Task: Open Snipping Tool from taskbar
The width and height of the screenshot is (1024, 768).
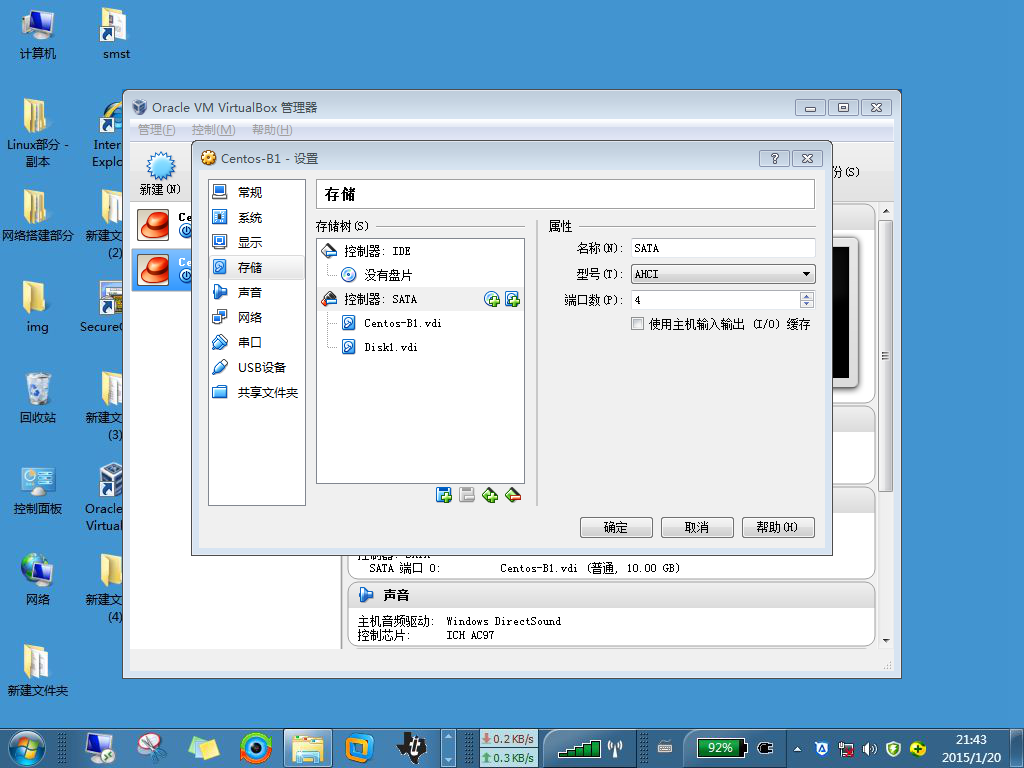Action: point(152,748)
